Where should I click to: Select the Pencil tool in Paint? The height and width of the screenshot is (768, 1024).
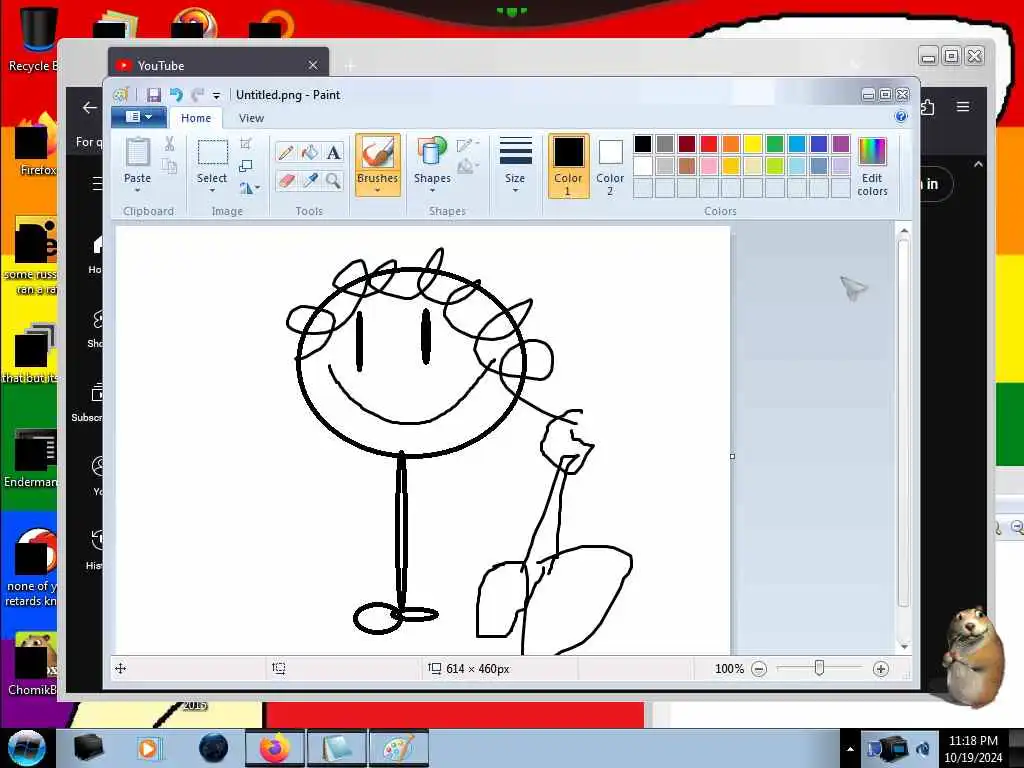coord(285,152)
